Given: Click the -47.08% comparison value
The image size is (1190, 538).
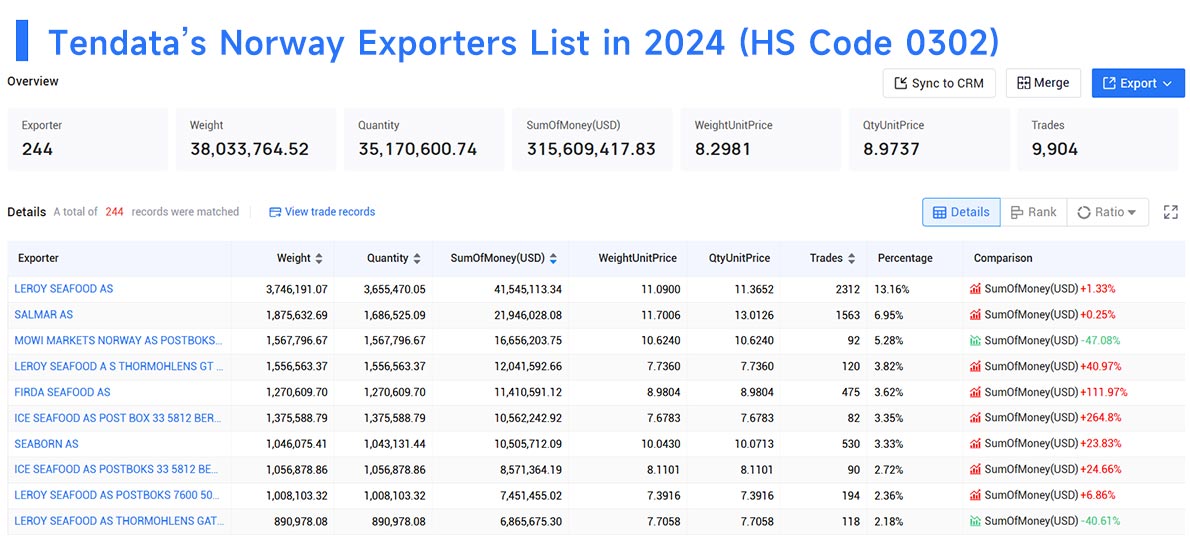Looking at the screenshot, I should click(x=1100, y=341).
